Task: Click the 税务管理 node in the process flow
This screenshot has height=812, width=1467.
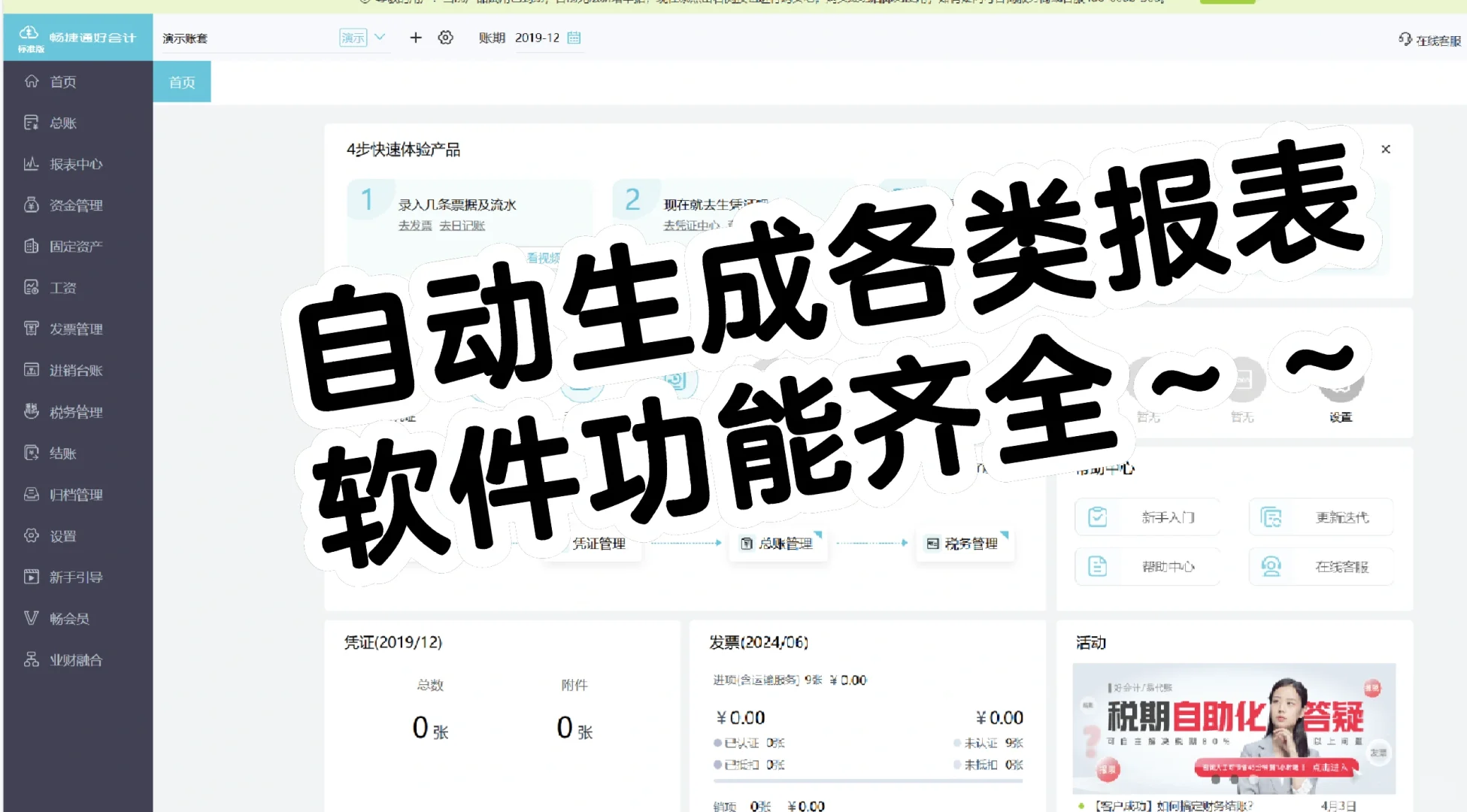Action: coord(965,544)
